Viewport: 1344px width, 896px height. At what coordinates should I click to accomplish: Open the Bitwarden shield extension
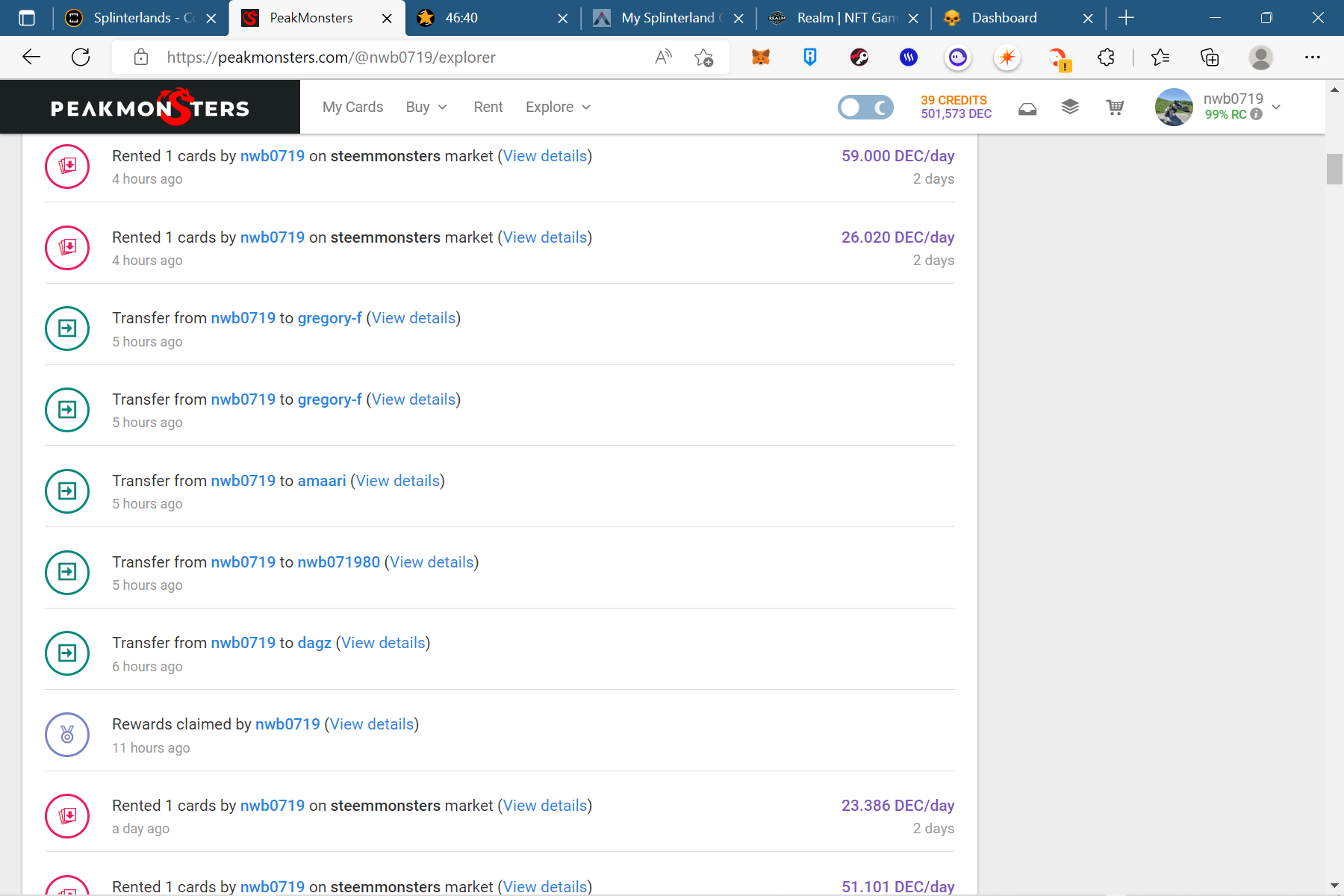pos(809,57)
